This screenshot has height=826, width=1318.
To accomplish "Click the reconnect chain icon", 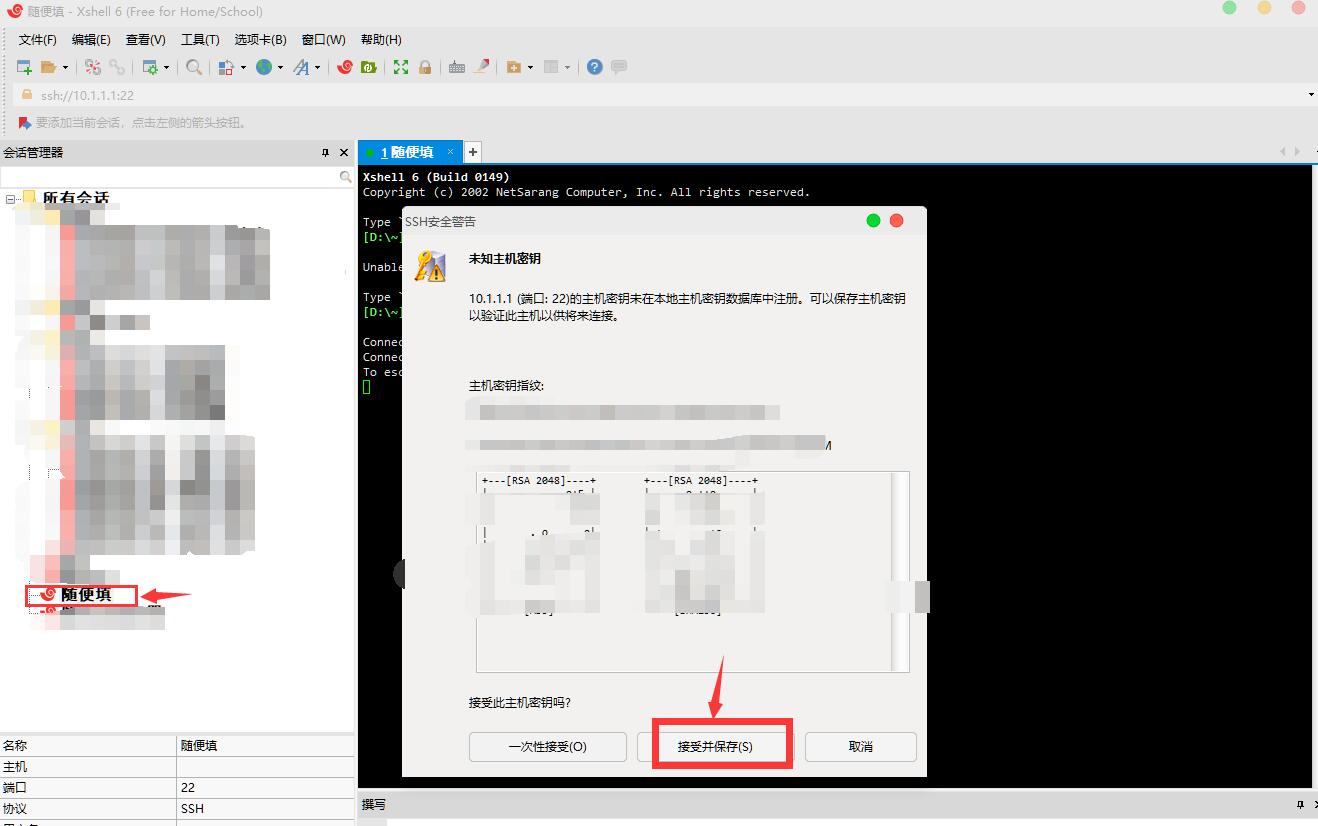I will 117,67.
